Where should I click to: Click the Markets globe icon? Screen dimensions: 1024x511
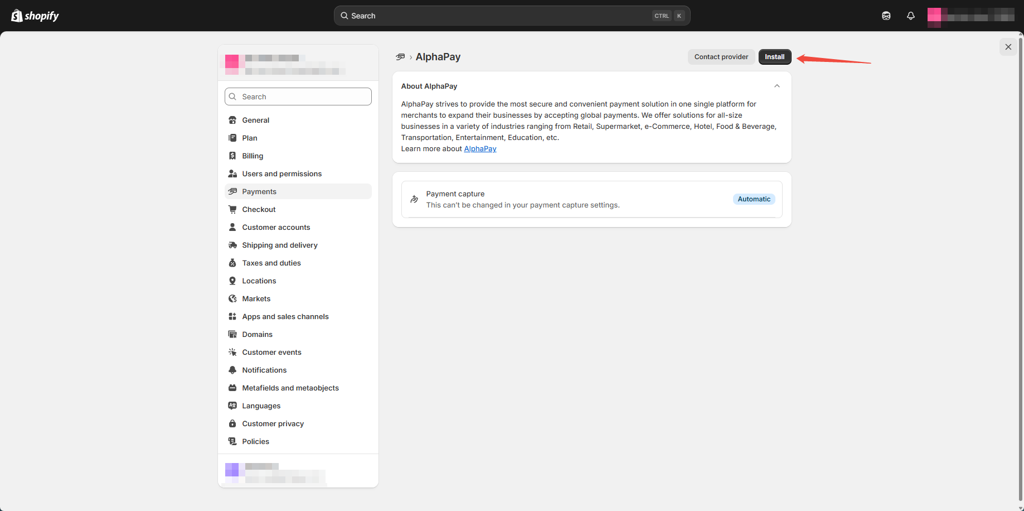(232, 299)
